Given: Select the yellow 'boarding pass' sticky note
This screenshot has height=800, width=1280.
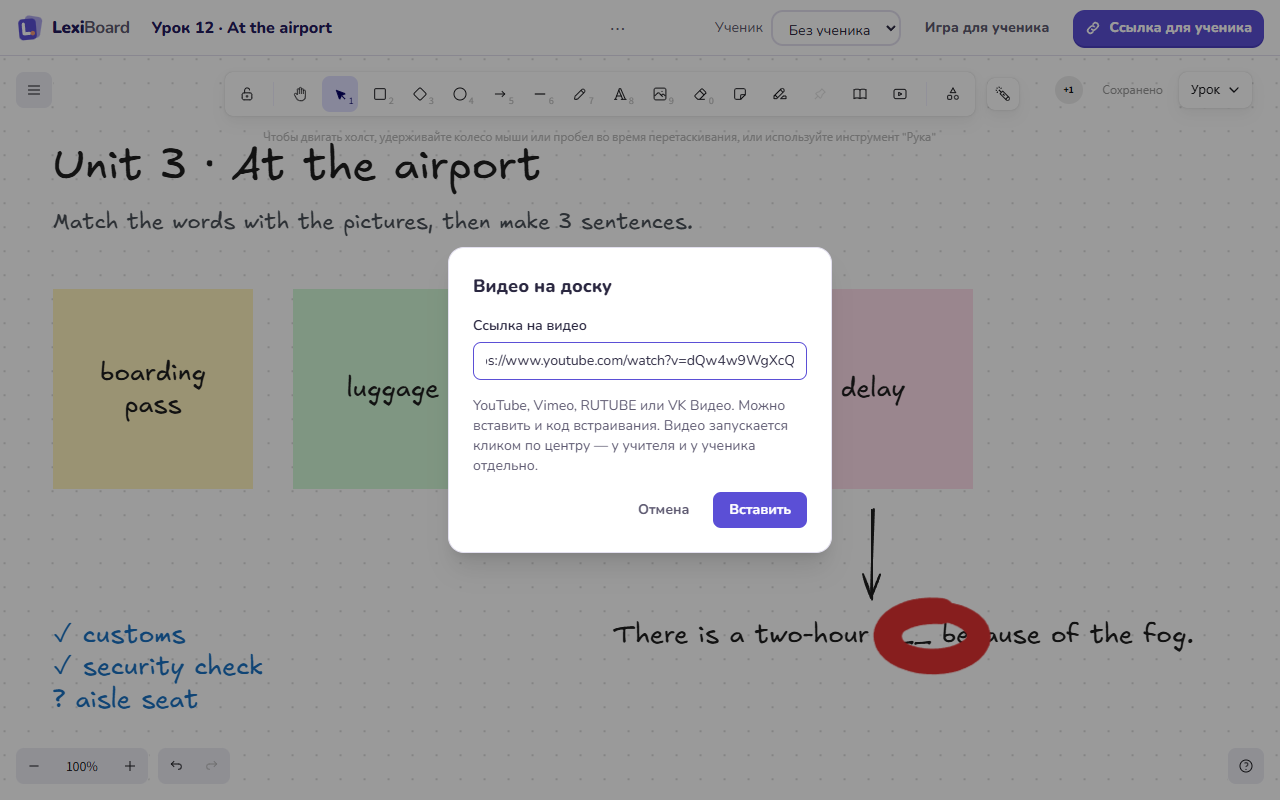Looking at the screenshot, I should click(x=153, y=389).
